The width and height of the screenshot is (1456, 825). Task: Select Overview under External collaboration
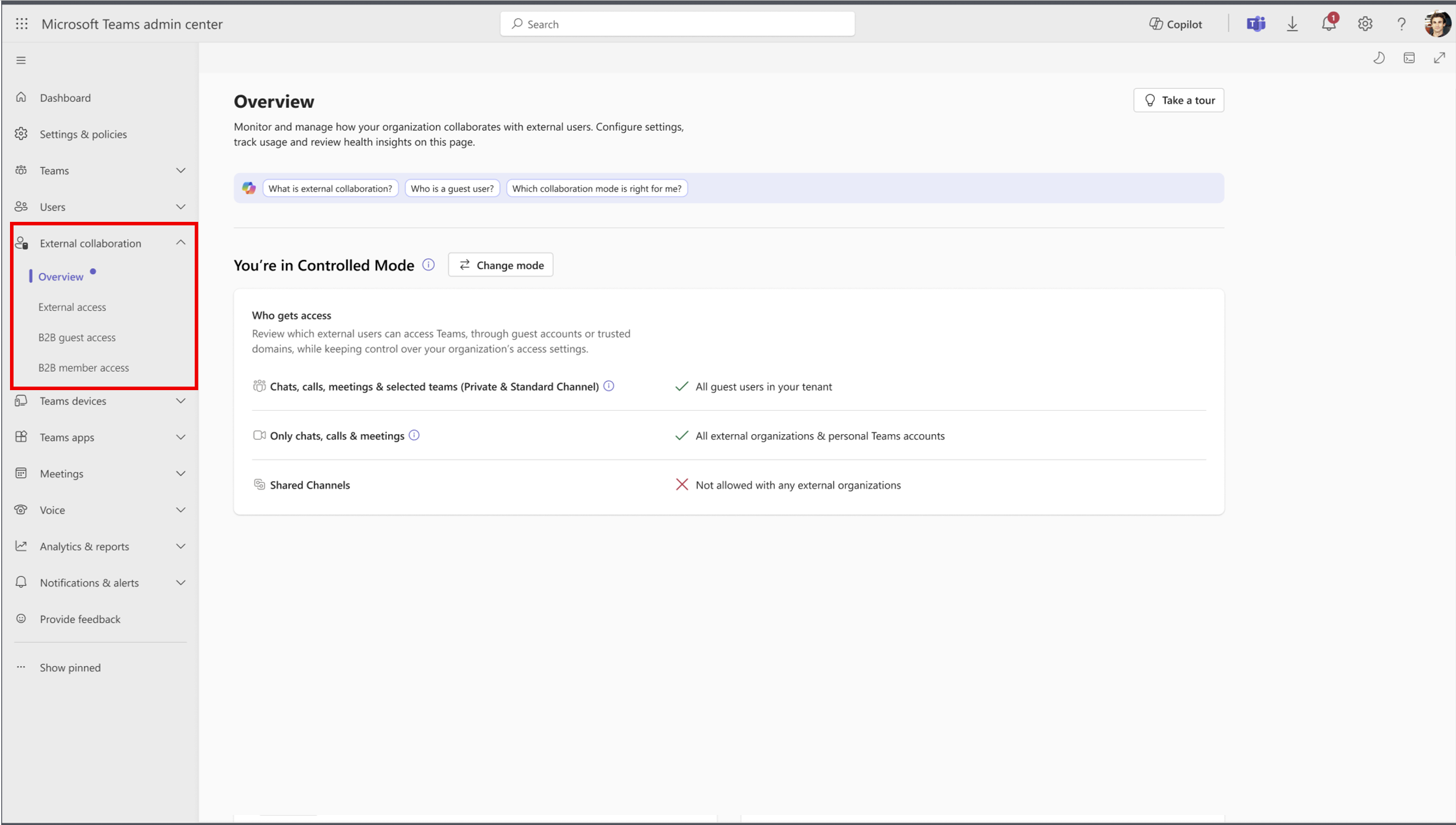coord(60,276)
